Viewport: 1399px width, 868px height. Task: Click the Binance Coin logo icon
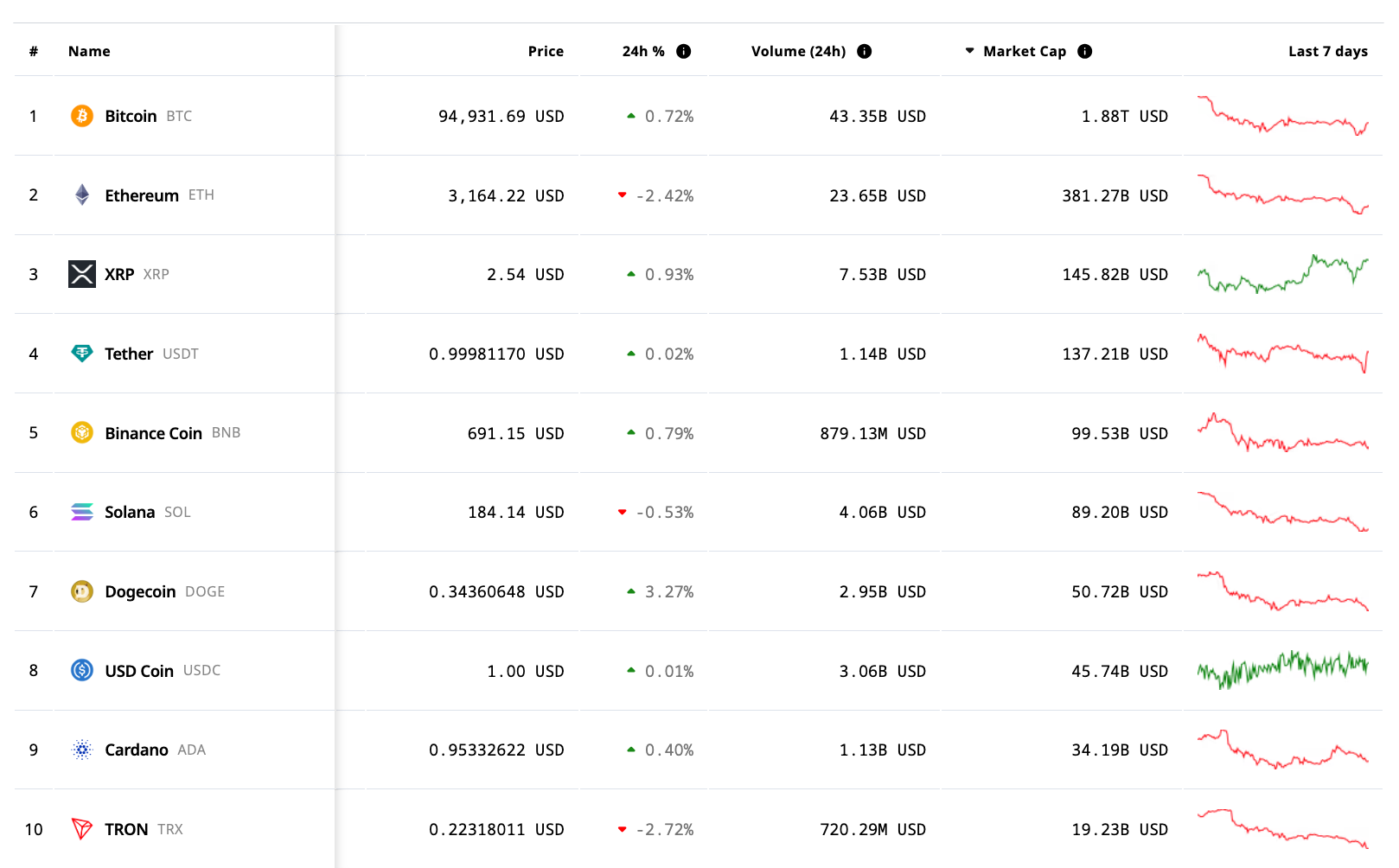[82, 432]
